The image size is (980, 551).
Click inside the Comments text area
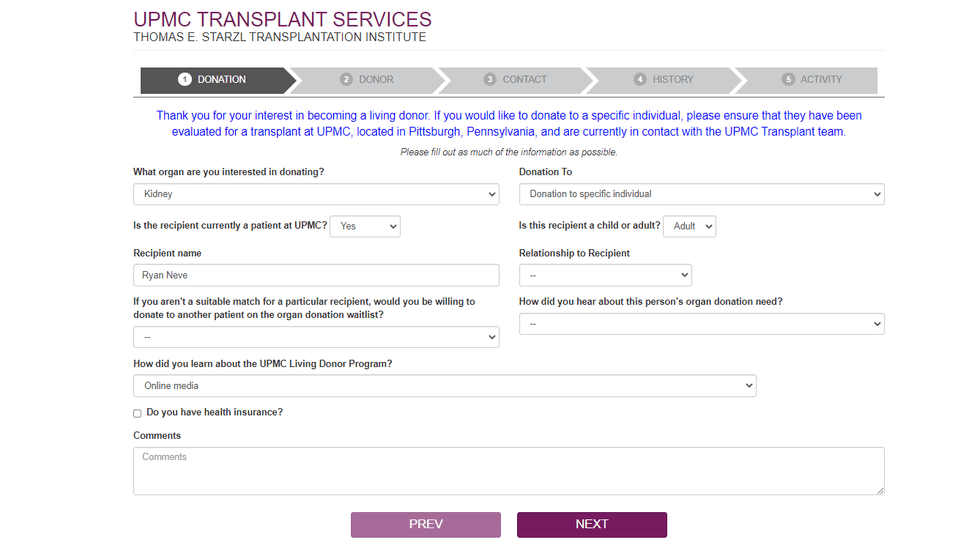508,470
